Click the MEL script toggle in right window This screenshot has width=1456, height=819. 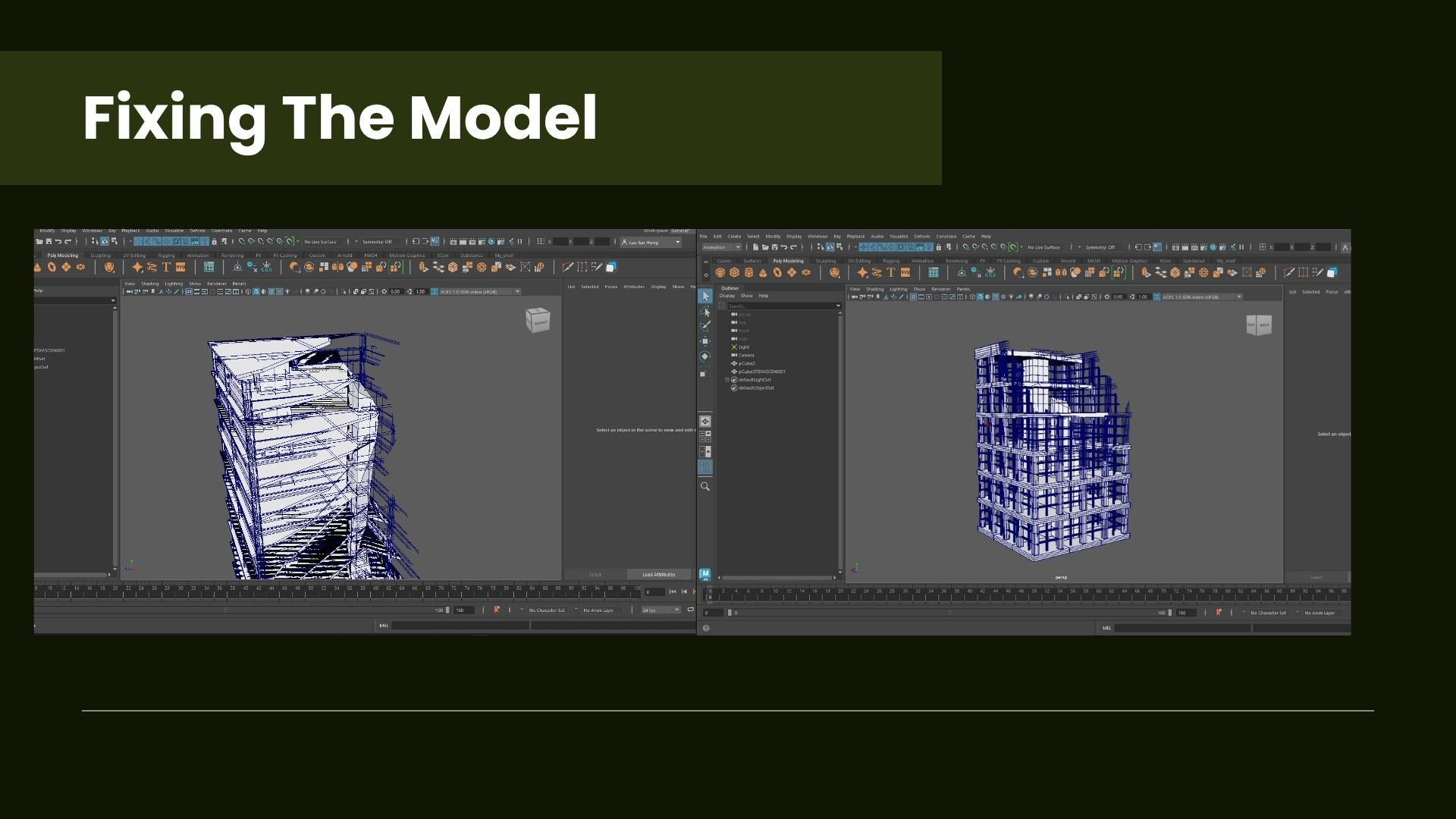(x=1107, y=628)
